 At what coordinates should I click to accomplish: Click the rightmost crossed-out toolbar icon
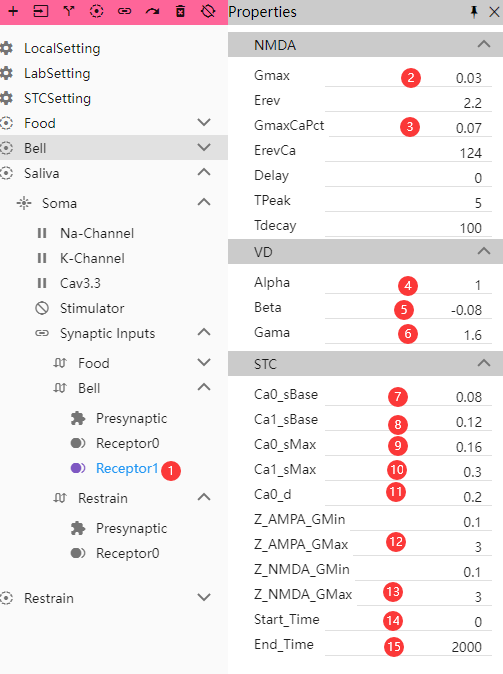[209, 11]
